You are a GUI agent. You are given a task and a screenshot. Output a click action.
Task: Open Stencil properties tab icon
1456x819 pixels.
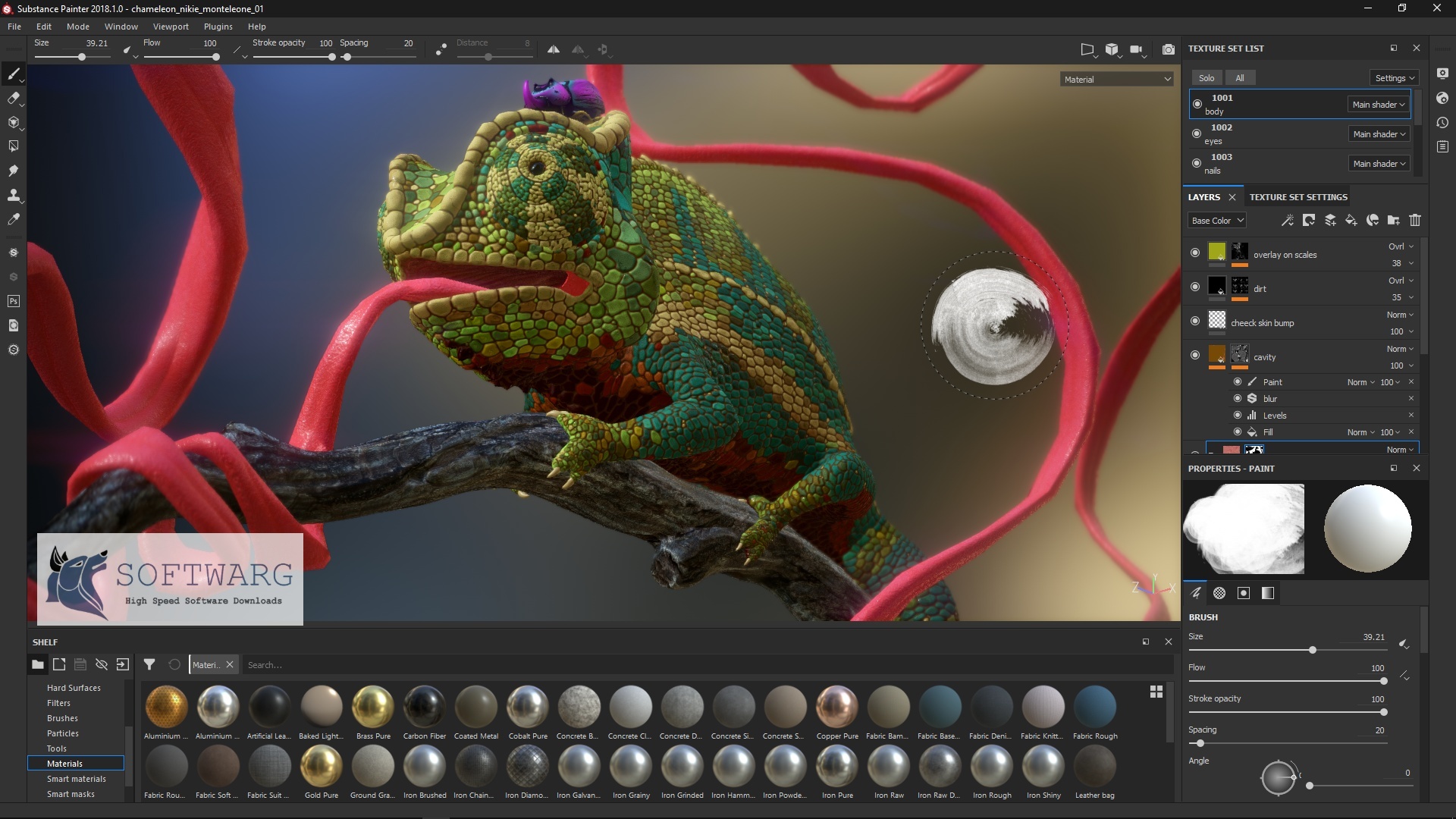(1244, 593)
